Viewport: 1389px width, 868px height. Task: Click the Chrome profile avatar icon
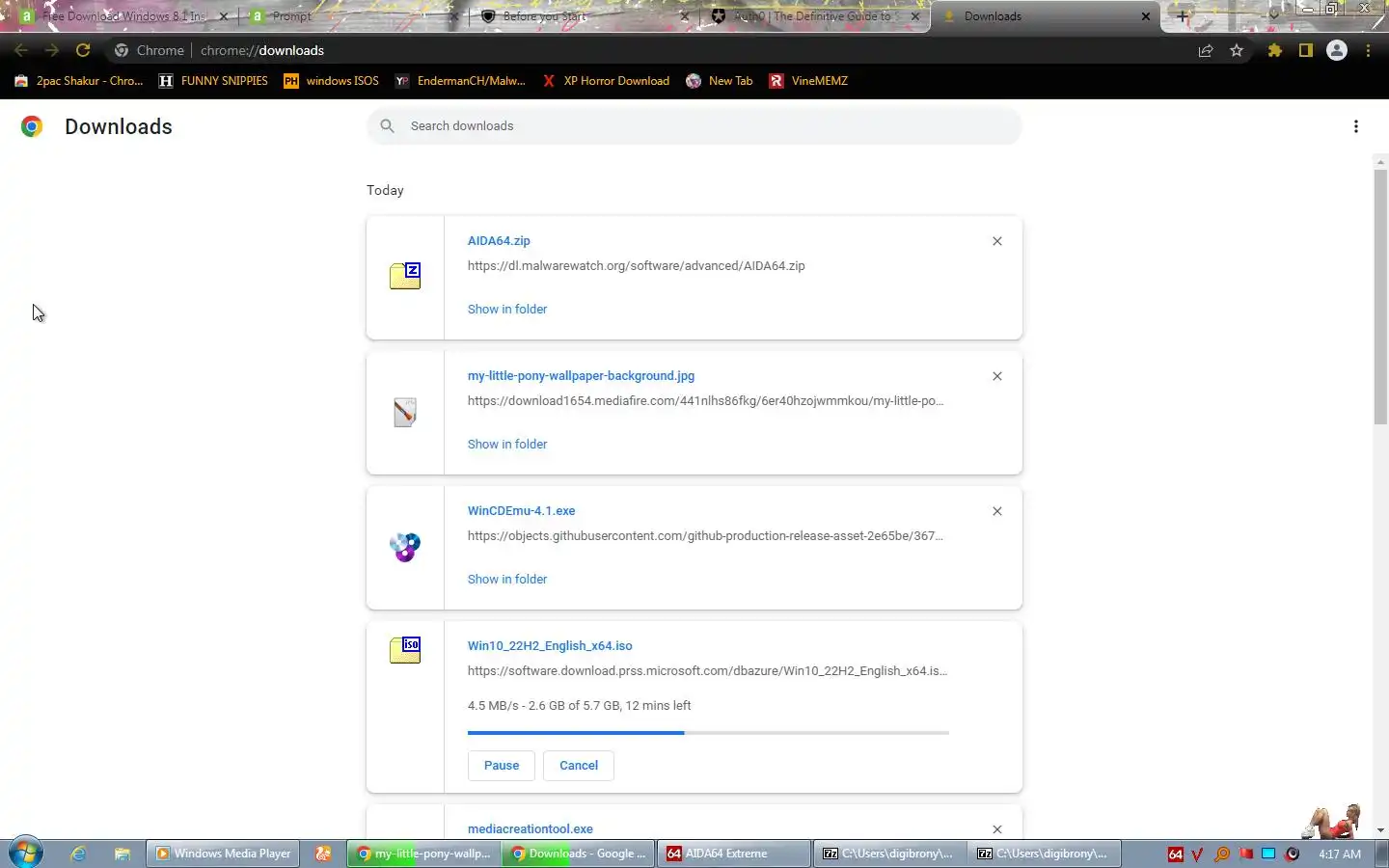1336,51
